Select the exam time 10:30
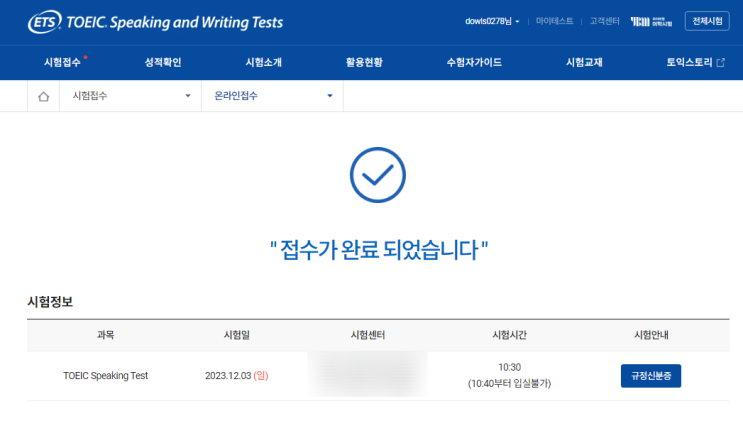 [x=509, y=367]
